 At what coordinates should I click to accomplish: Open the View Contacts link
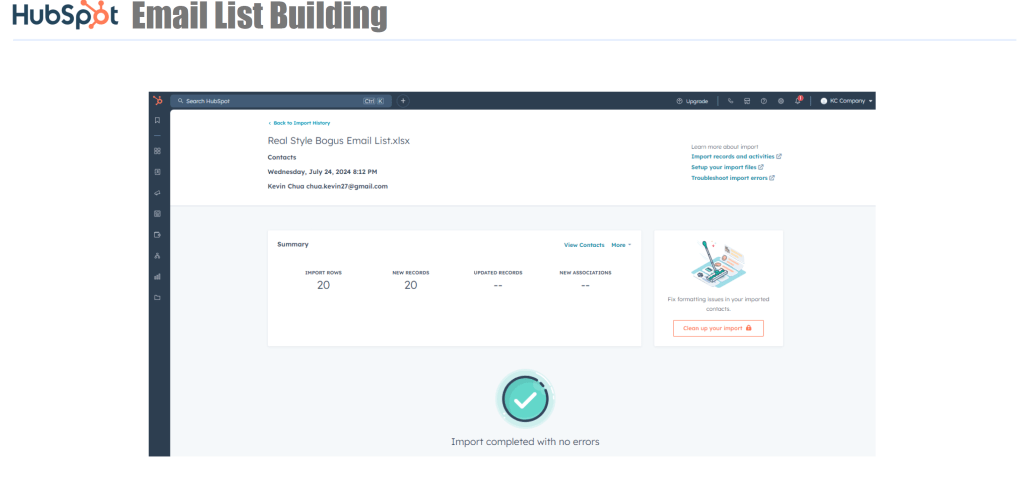(584, 245)
